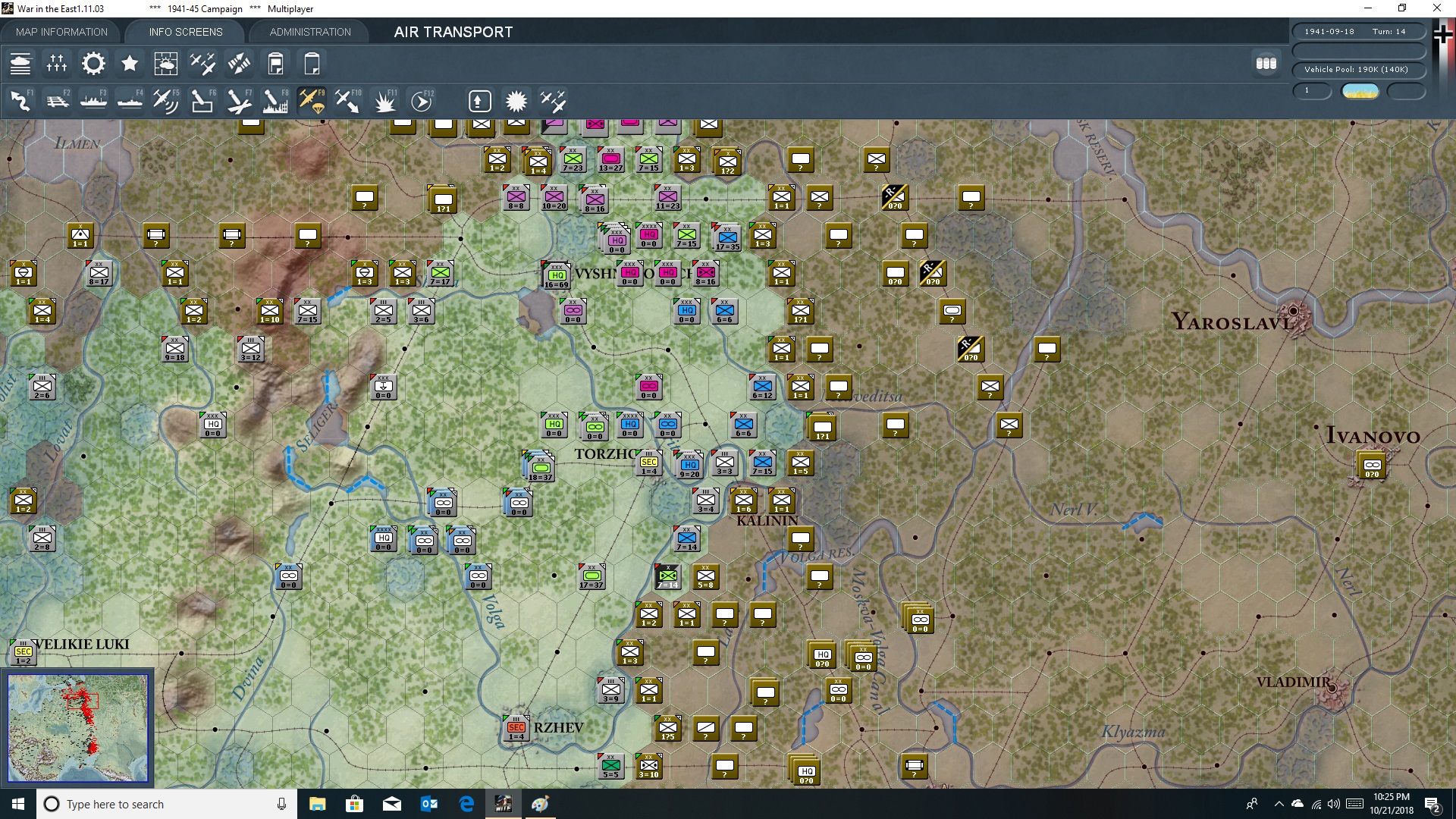Click a region on the minimap thumbnail

(78, 726)
